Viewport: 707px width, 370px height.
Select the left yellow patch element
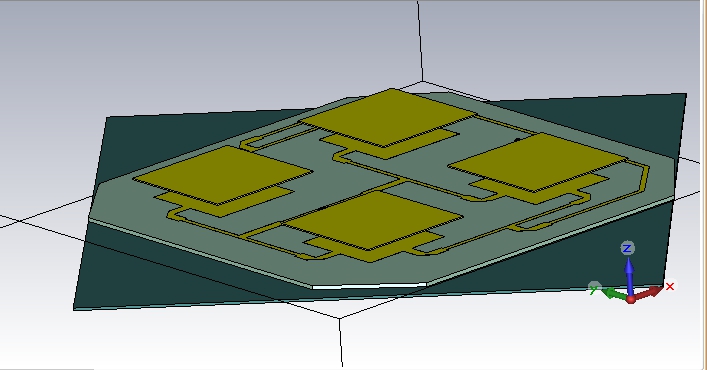pos(222,175)
